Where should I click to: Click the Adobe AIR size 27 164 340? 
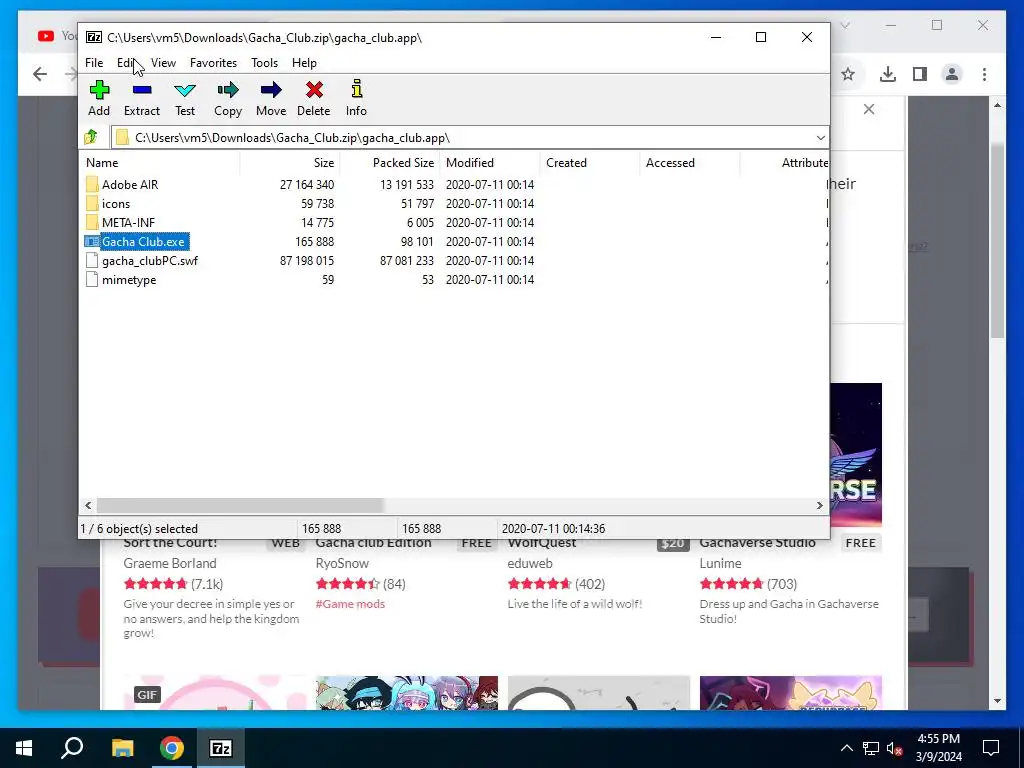[307, 185]
